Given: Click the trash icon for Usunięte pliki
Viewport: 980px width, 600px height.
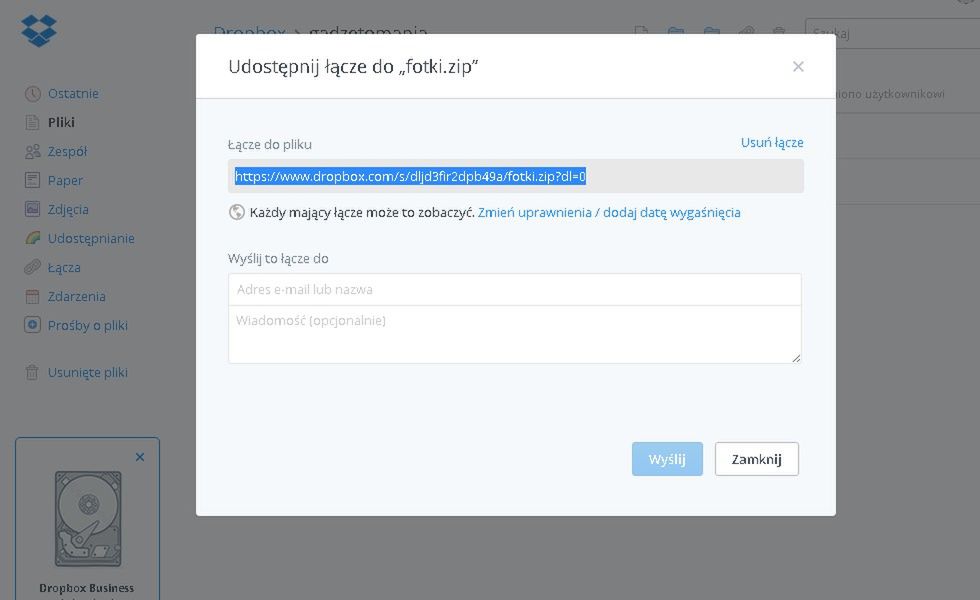Looking at the screenshot, I should (x=32, y=372).
